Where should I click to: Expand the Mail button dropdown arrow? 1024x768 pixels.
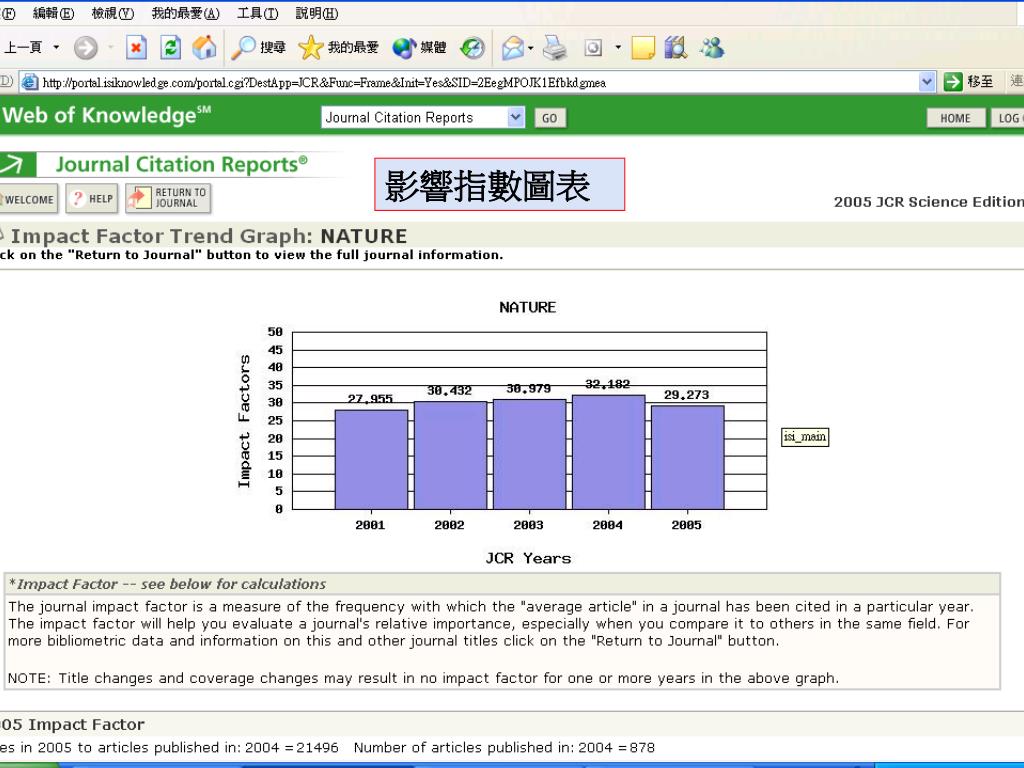pyautogui.click(x=531, y=48)
